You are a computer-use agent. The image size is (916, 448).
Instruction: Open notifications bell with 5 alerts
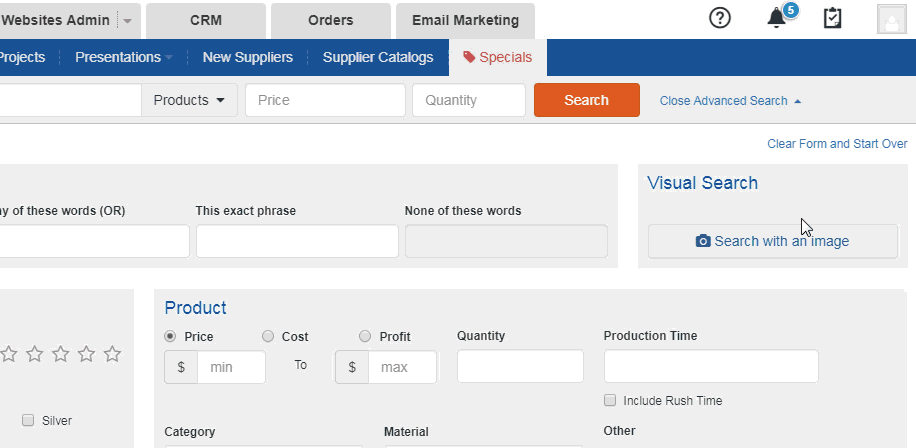coord(778,18)
